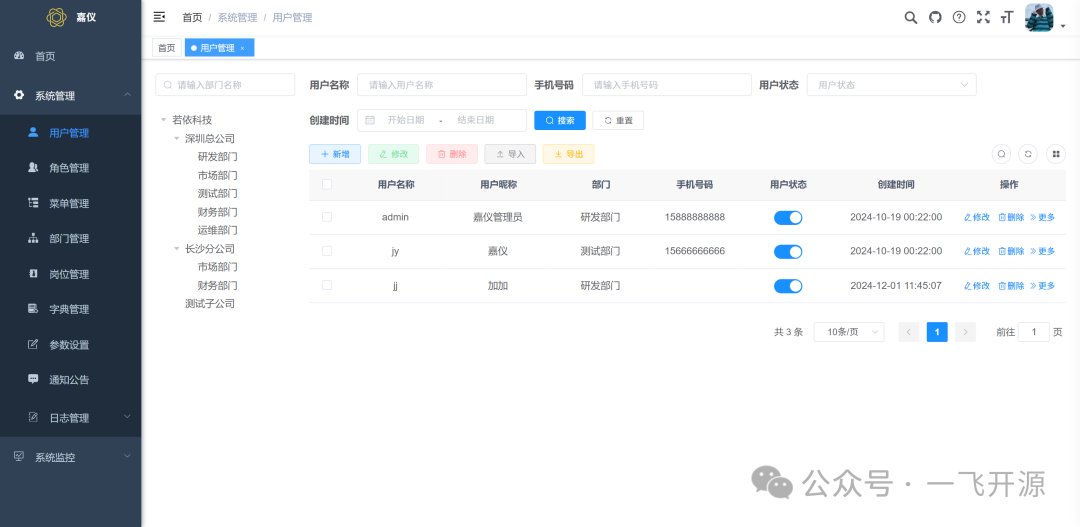Switch to the 首页 tab
Screen dimensions: 1080x527
[166, 48]
